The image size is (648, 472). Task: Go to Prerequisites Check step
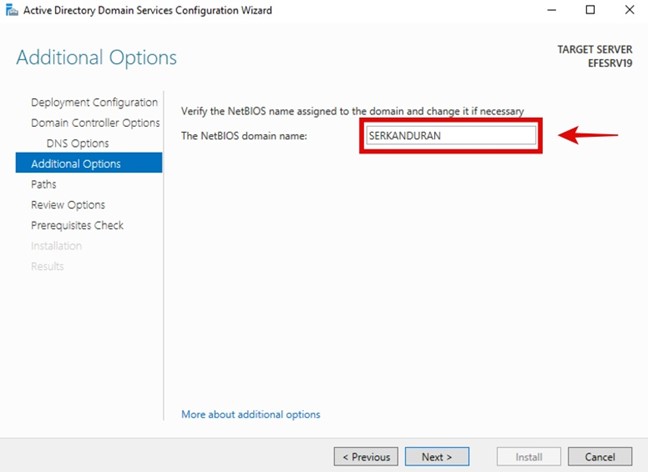[77, 225]
